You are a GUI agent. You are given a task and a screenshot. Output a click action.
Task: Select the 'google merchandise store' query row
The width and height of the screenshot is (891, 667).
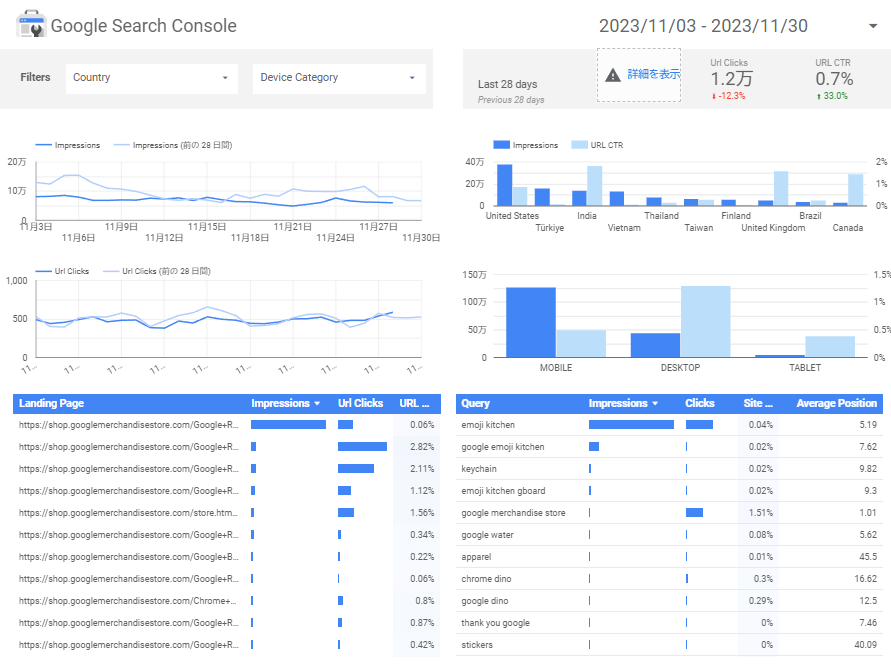[x=669, y=512]
